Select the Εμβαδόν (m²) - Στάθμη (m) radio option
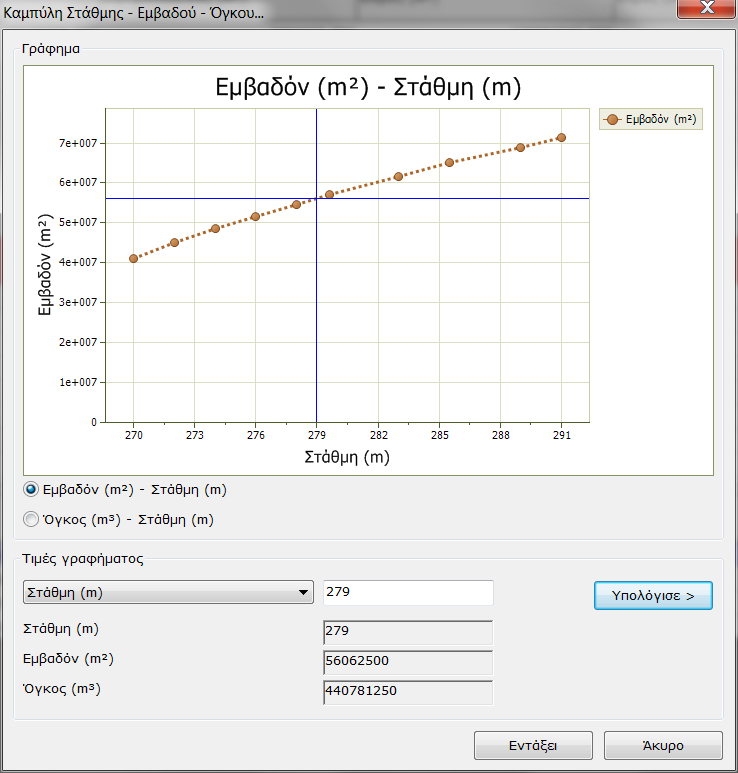 click(32, 489)
